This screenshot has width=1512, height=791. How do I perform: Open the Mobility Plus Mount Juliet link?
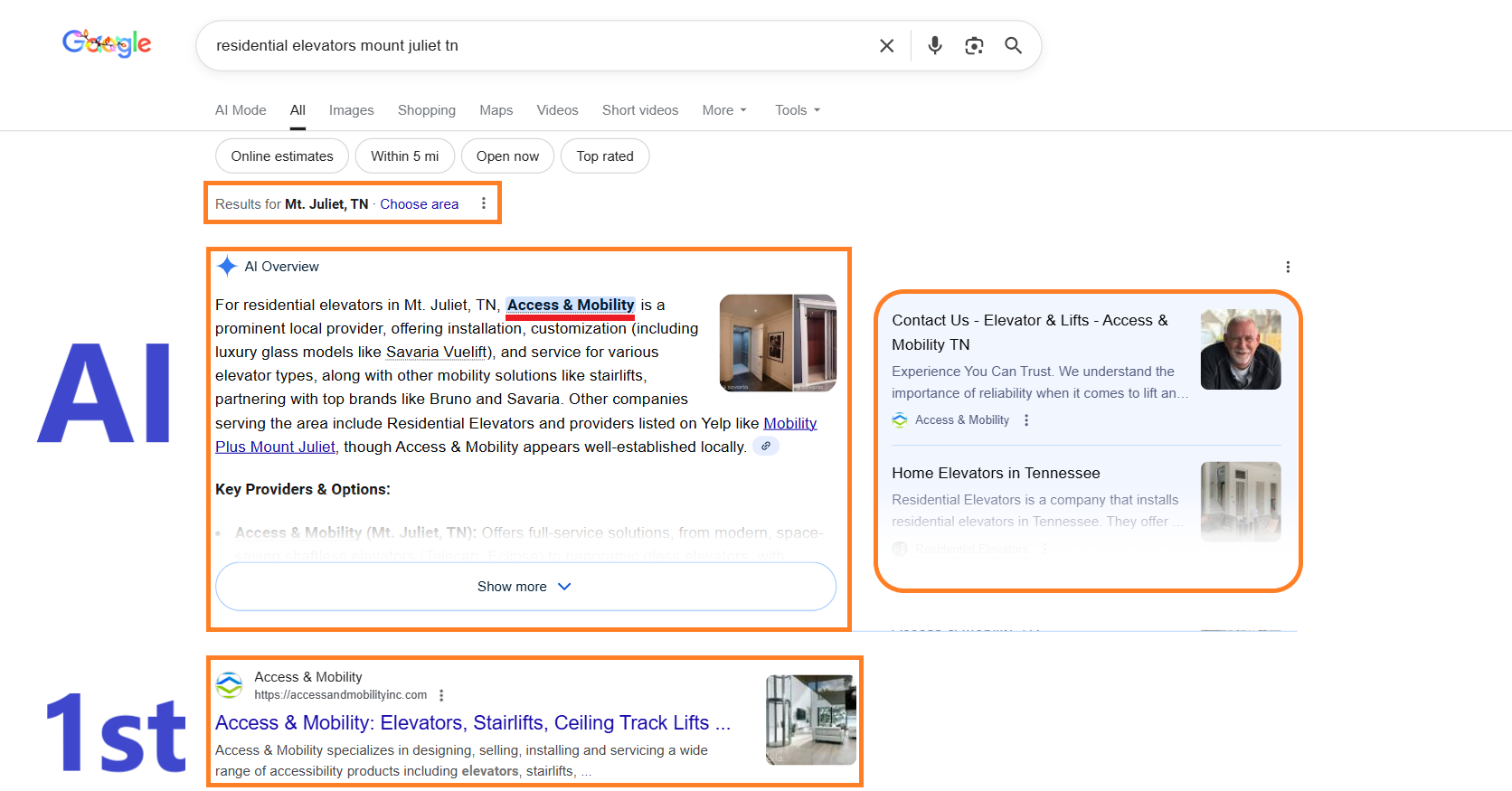516,435
